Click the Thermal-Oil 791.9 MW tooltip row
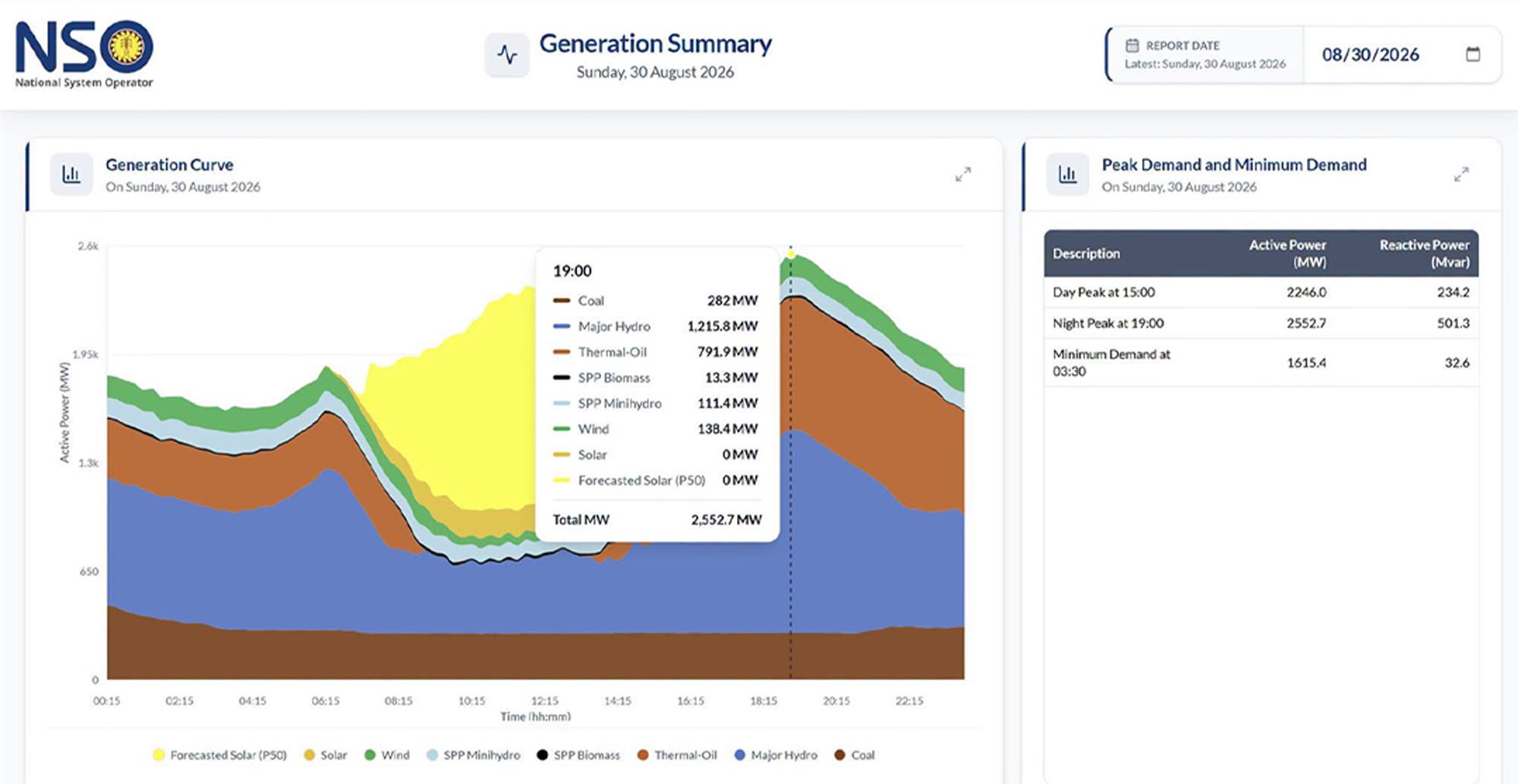The width and height of the screenshot is (1518, 784). [656, 352]
